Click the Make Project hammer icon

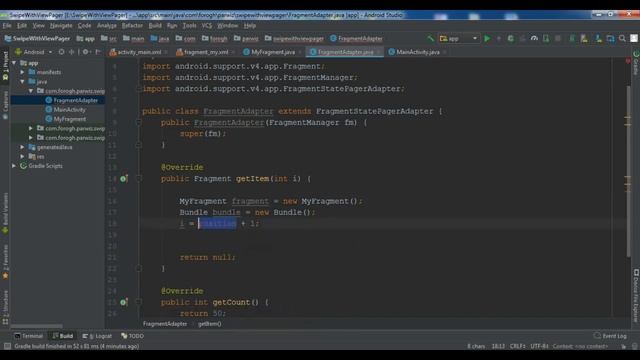[x=430, y=38]
